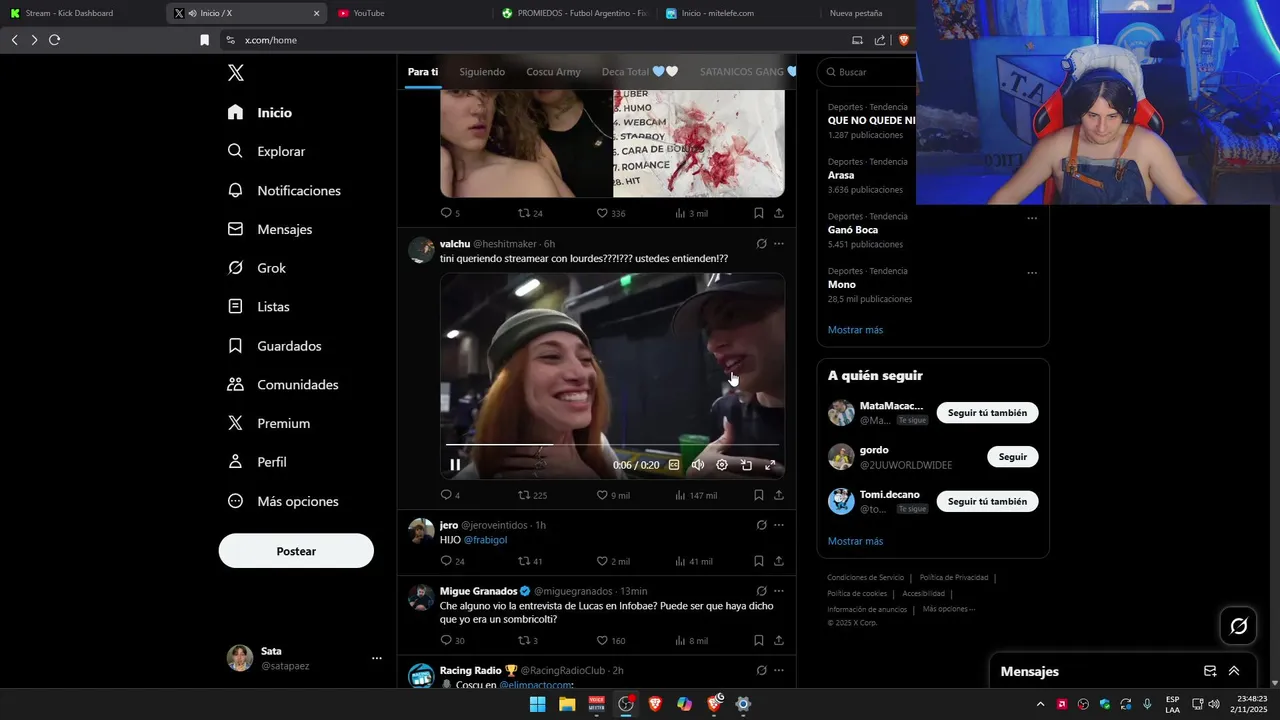Bookmark valchu's post

(759, 495)
